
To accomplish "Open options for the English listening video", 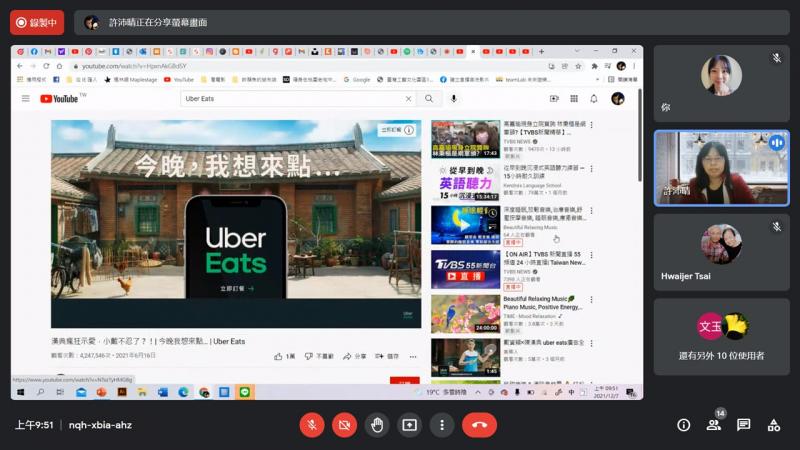I will [x=591, y=168].
